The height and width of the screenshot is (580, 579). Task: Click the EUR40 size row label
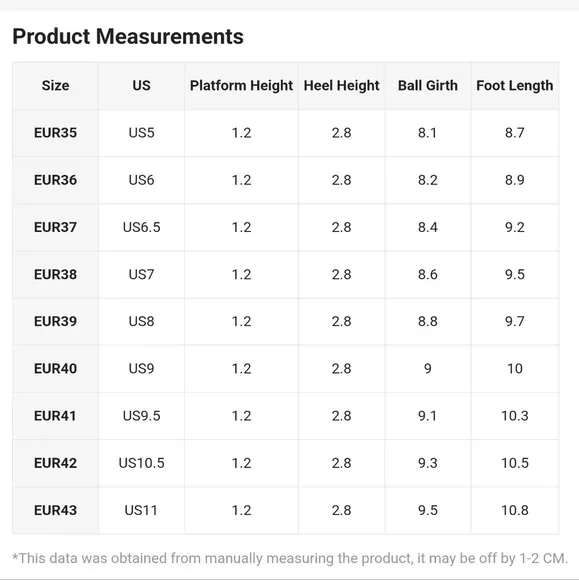tap(55, 369)
